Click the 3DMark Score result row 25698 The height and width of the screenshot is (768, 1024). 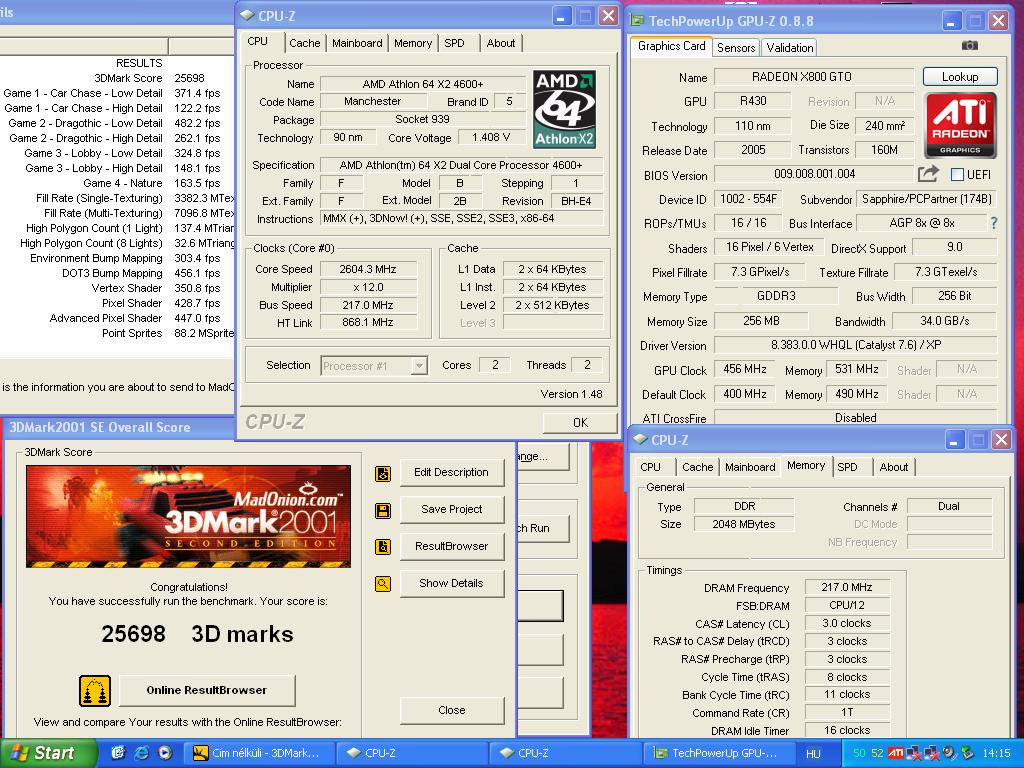118,78
